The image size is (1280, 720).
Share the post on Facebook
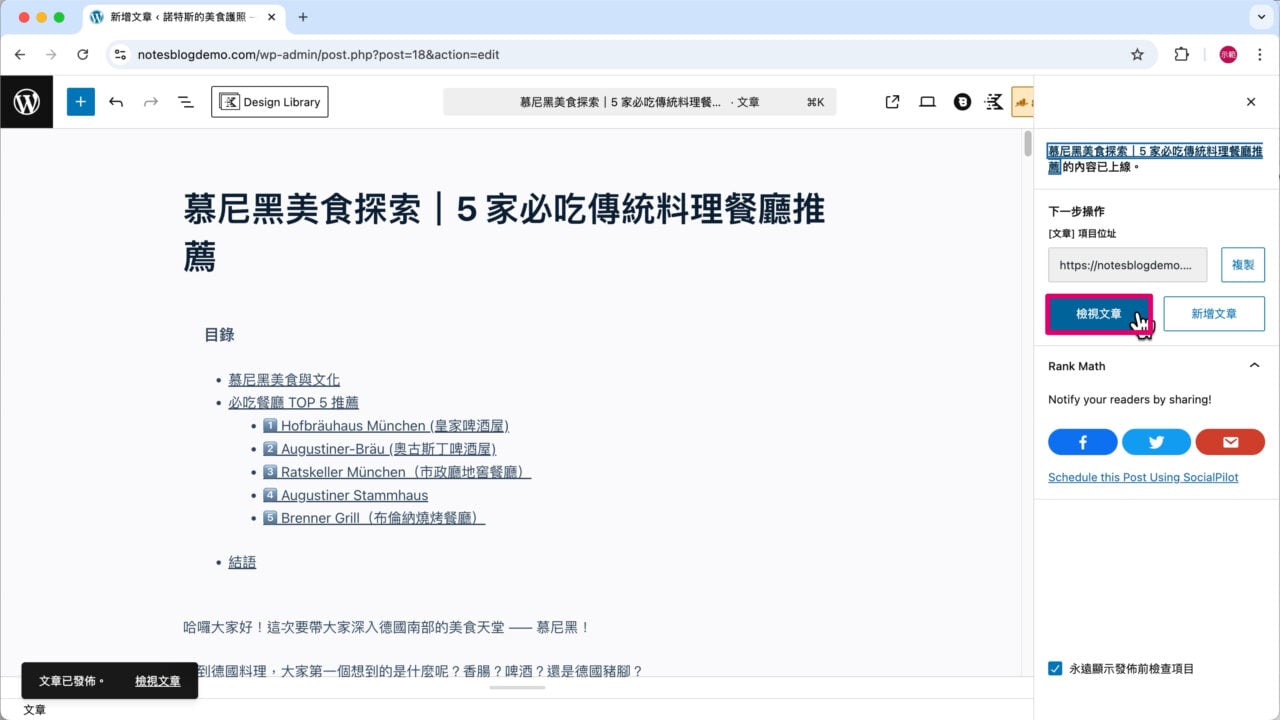(x=1082, y=441)
